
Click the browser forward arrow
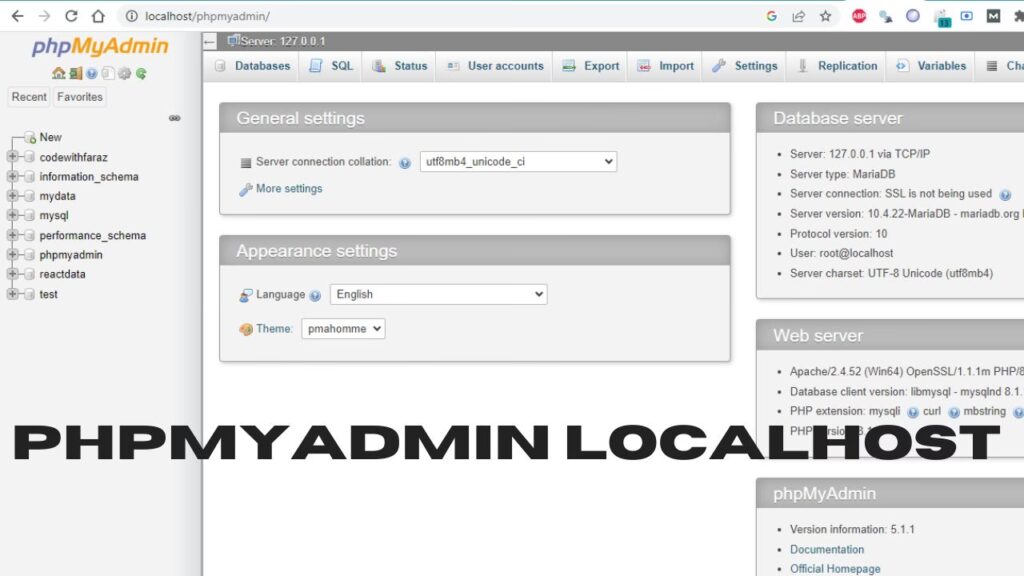coord(44,16)
